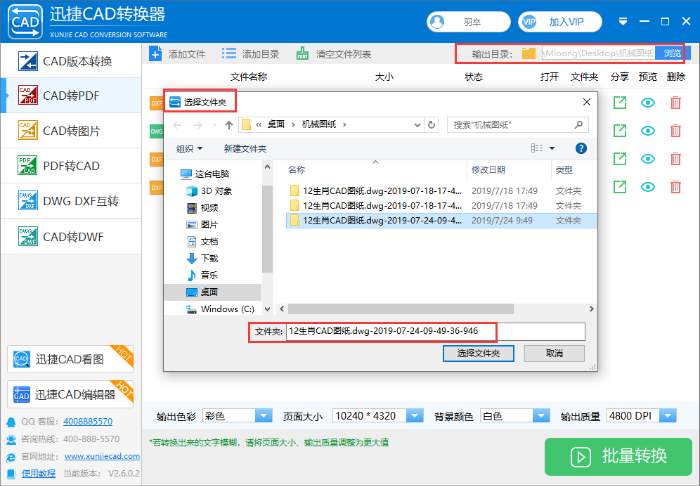The image size is (700, 486).
Task: Click the 浏览 browse button
Action: (x=672, y=54)
